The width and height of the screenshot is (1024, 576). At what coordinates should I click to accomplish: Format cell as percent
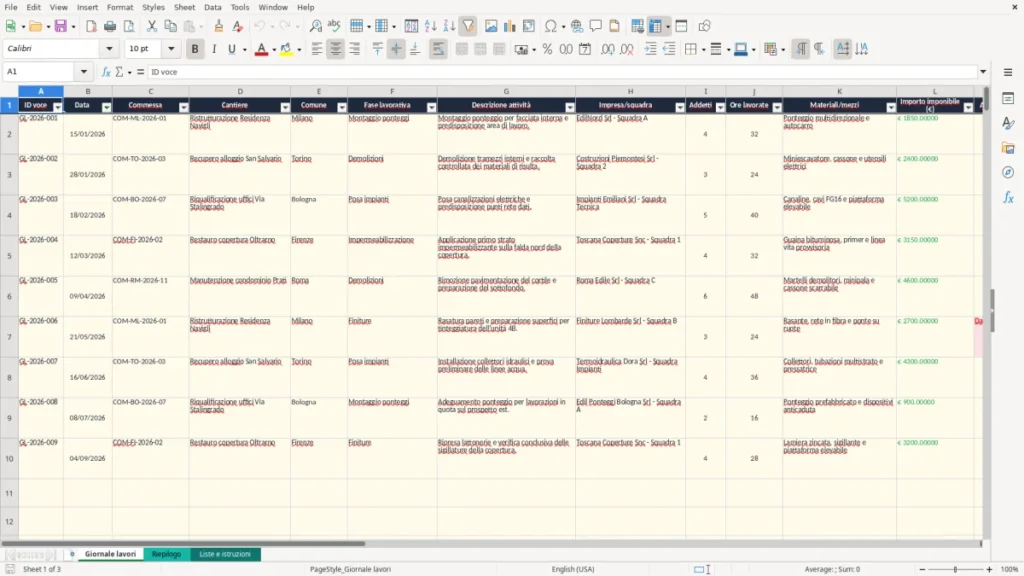[547, 49]
